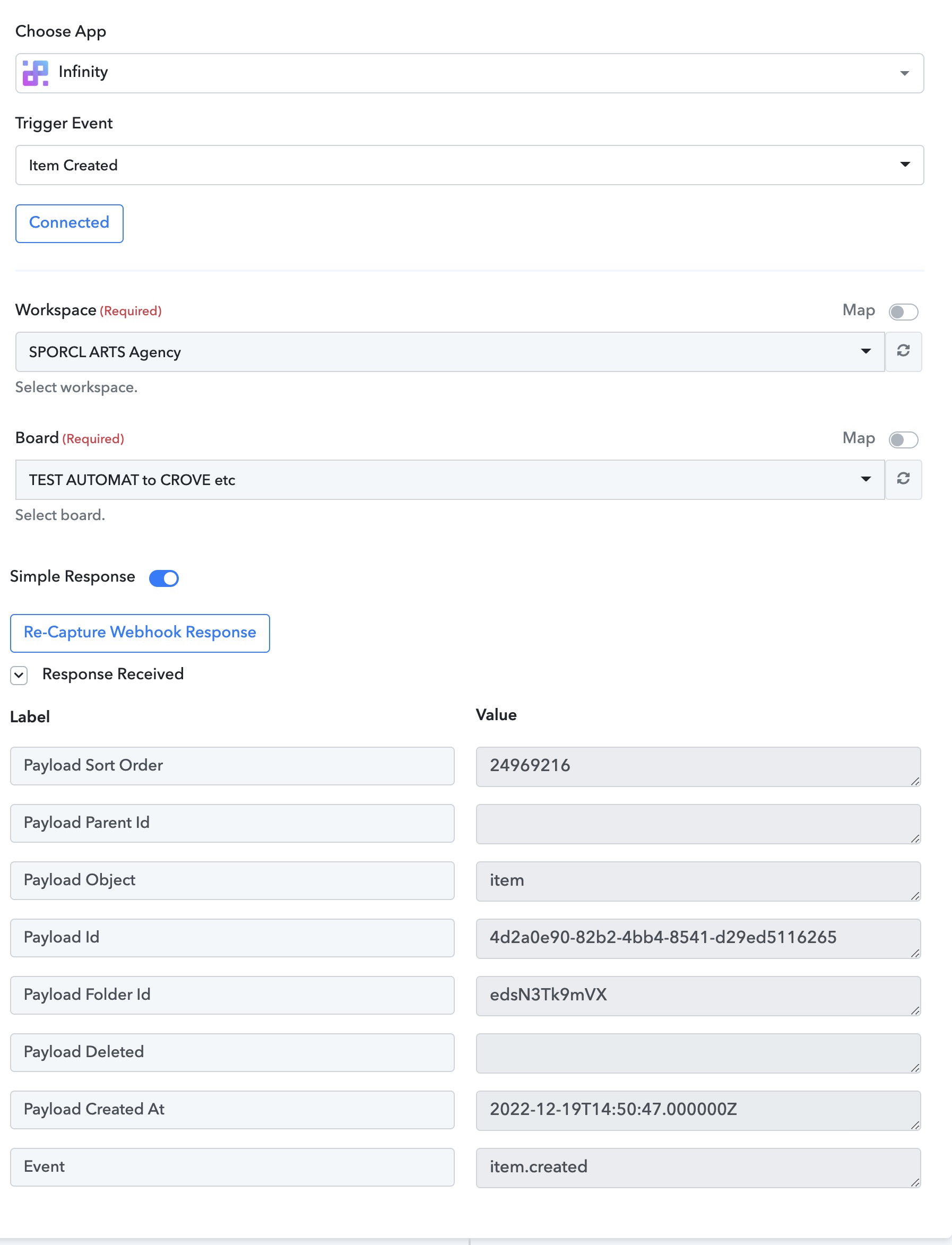Open the Workspace dropdown SPORCL ARTS Agency
This screenshot has width=952, height=1245.
point(450,352)
